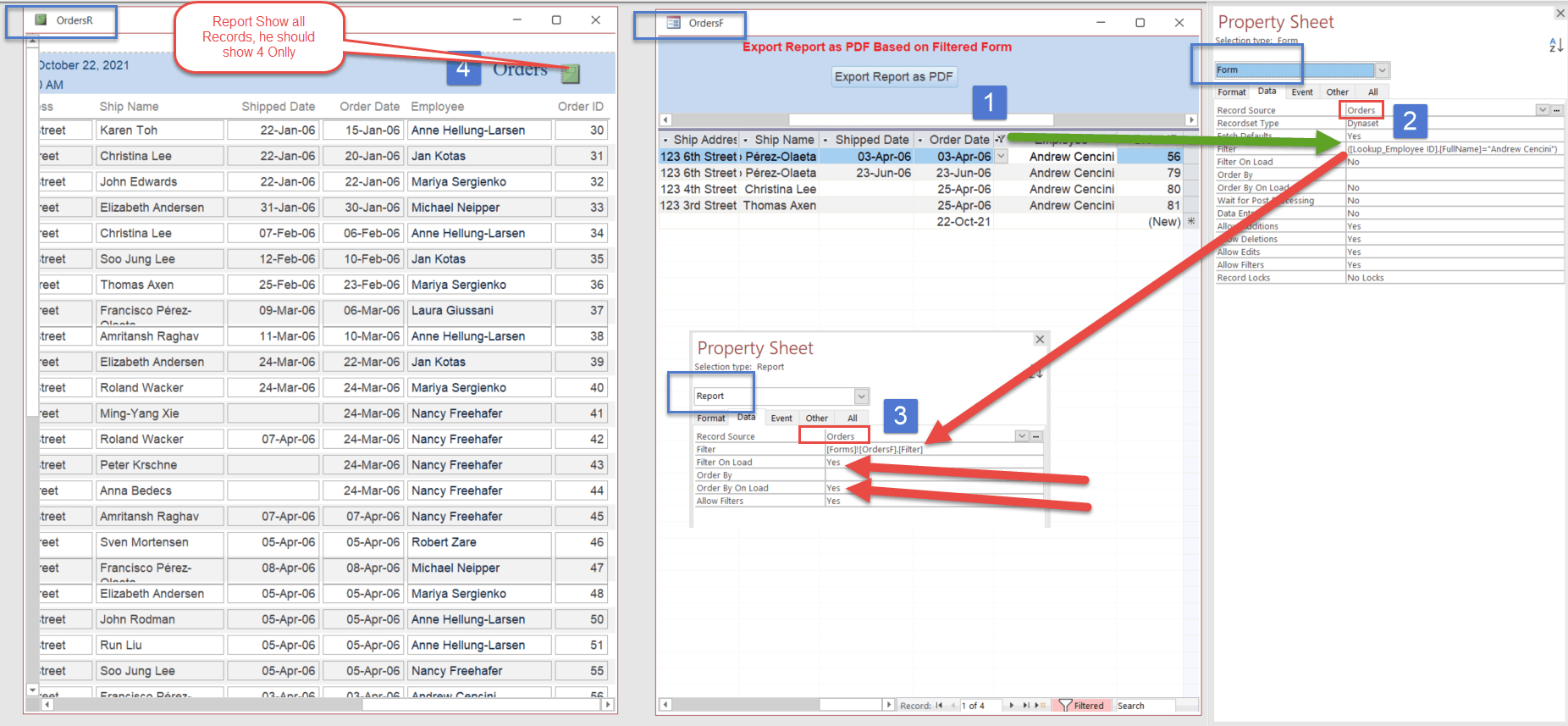1568x726 pixels.
Task: Click report Order By On Load value Yes
Action: tap(834, 488)
